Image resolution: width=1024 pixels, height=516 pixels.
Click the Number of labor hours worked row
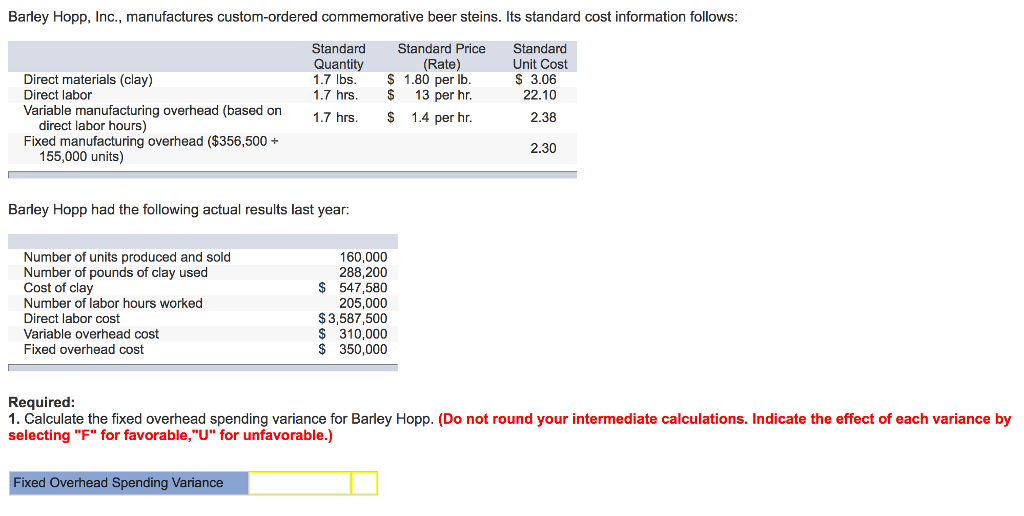point(203,303)
